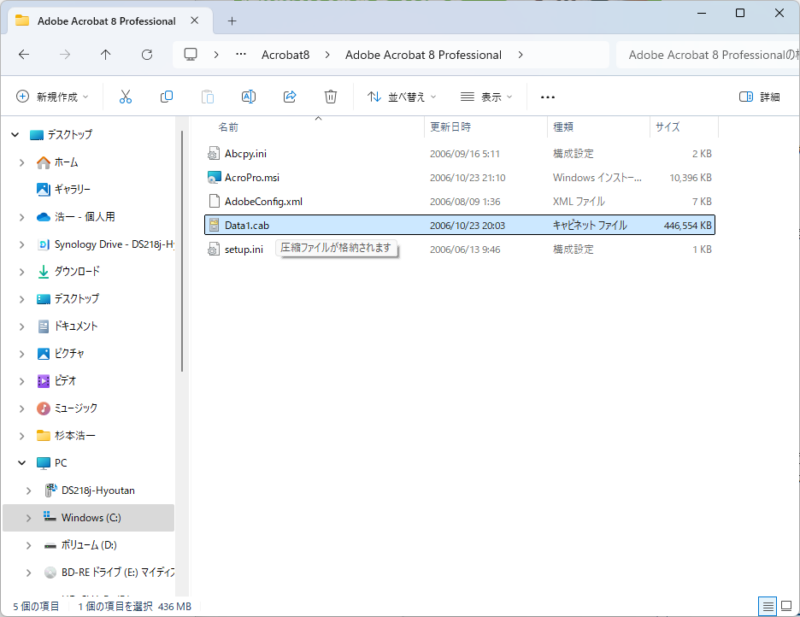The image size is (800, 617).
Task: Open ダウンロード folder in sidebar
Action: click(x=77, y=272)
